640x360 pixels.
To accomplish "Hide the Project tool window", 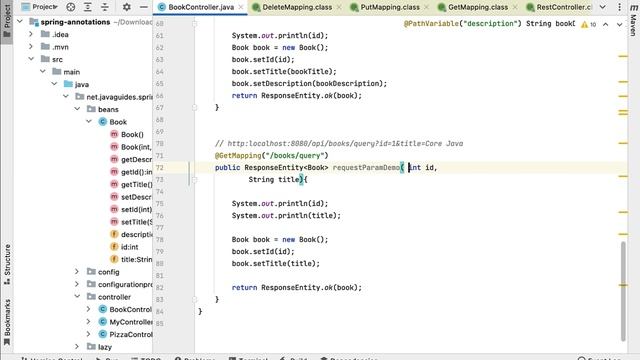I will pos(144,7).
